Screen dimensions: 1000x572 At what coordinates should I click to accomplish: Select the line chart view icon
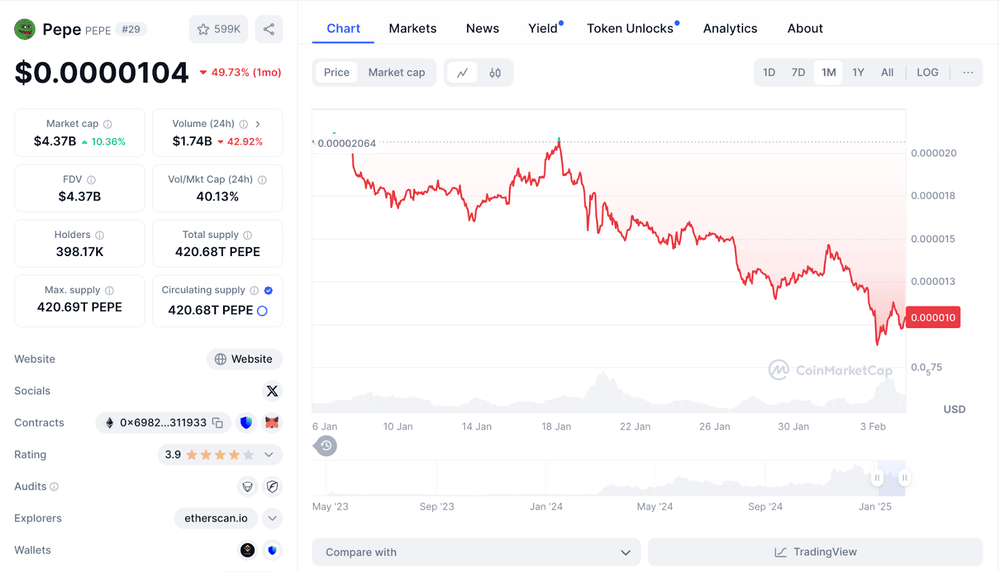click(x=462, y=72)
